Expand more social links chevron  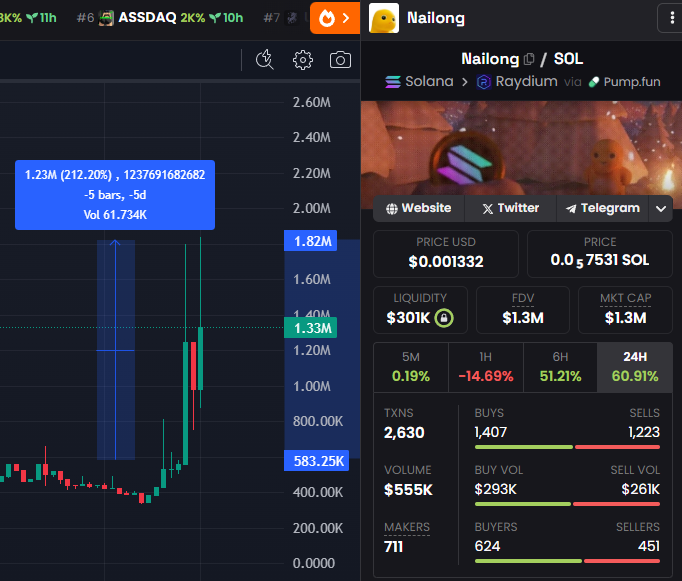661,209
